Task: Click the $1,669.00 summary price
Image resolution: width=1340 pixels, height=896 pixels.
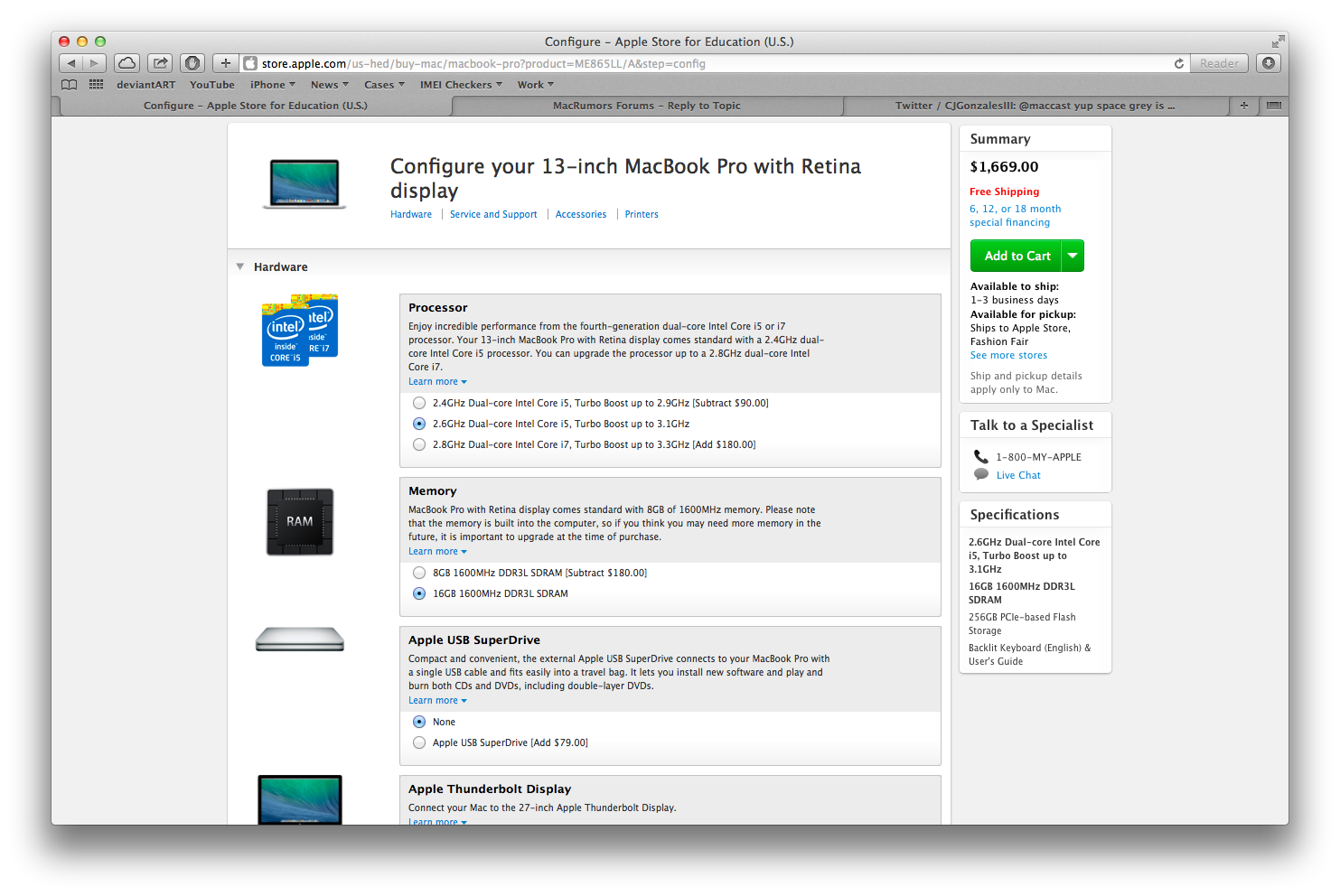Action: (x=1004, y=167)
